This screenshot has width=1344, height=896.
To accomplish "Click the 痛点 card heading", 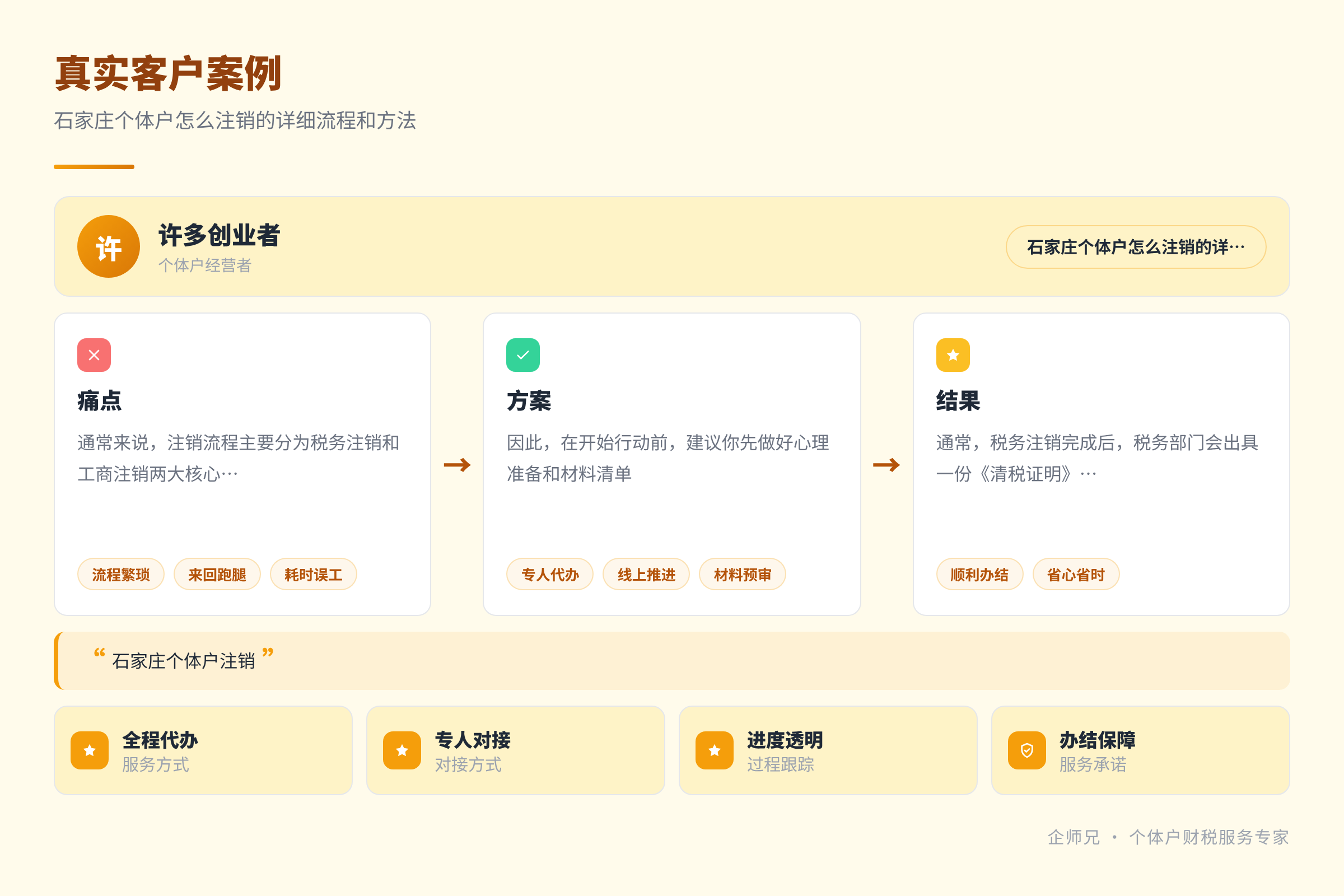I will click(100, 400).
